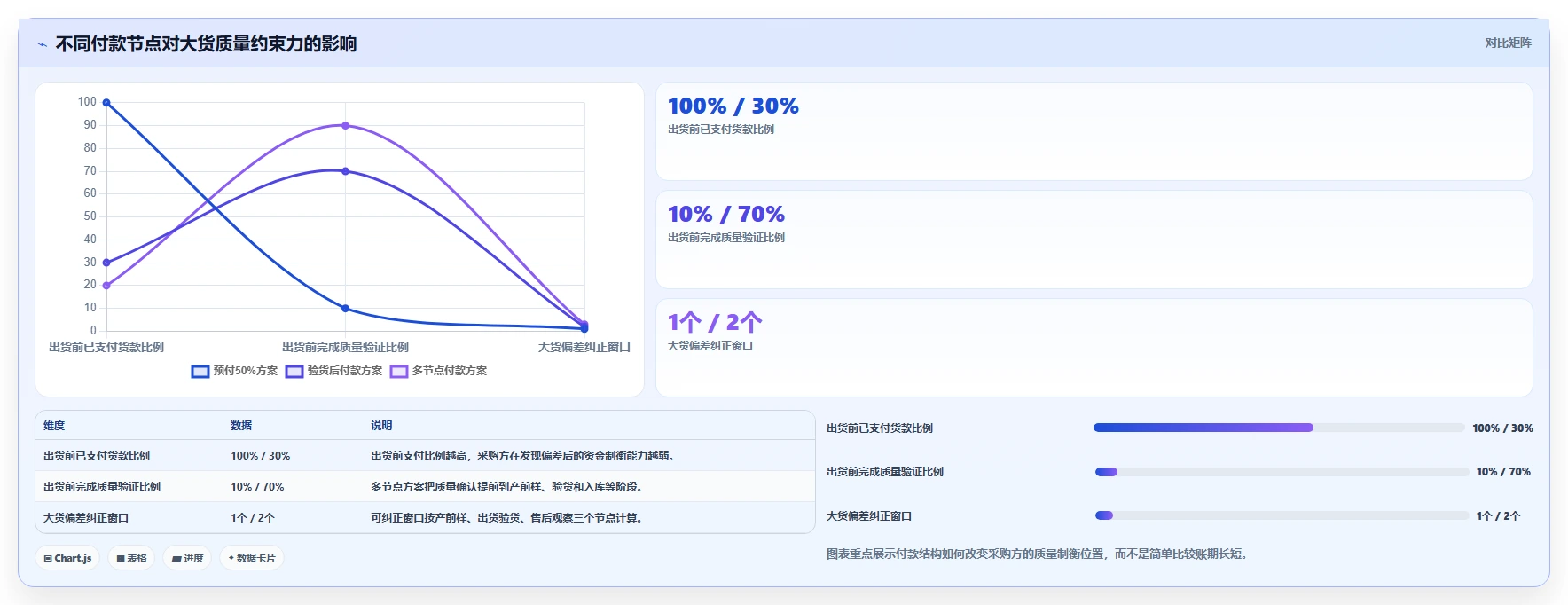
Task: Click the description starting 多节点方案把质量确认
Action: 507,487
